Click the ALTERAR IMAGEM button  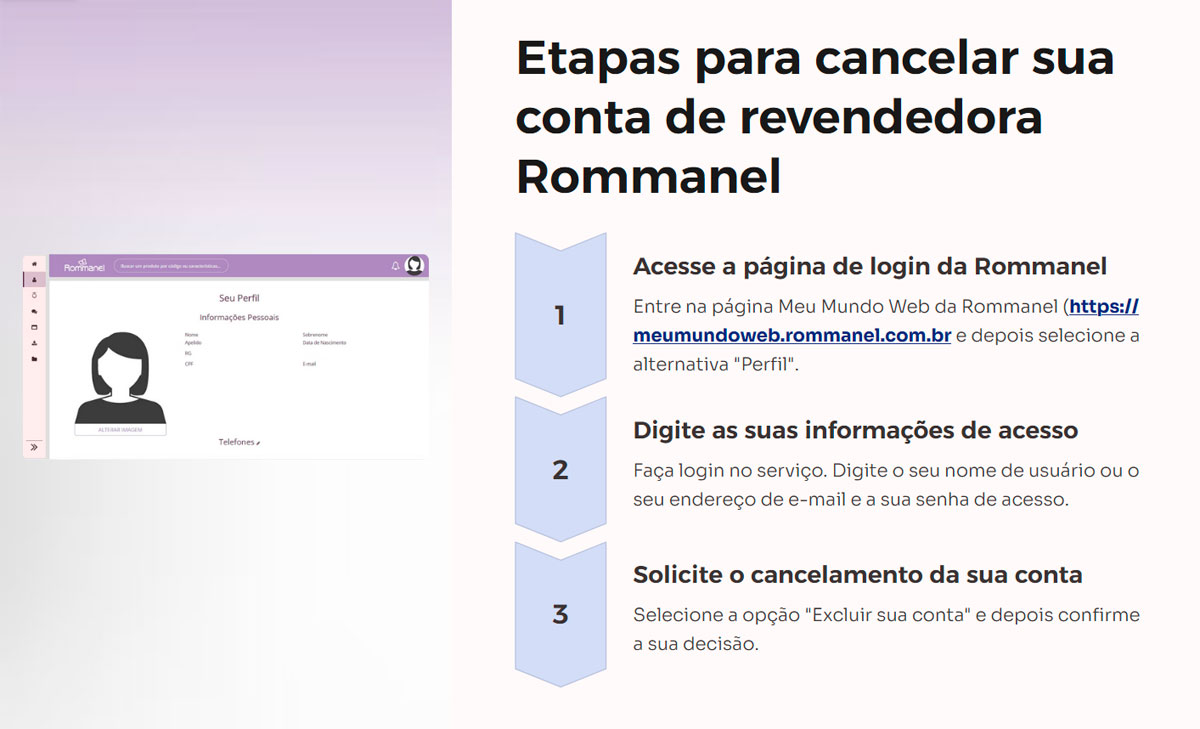point(120,430)
